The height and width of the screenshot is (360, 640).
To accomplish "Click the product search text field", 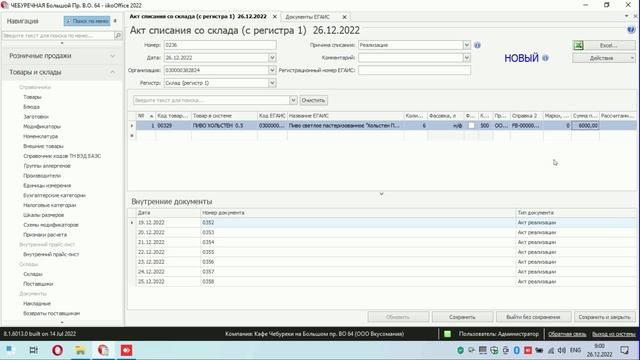I will pos(211,100).
